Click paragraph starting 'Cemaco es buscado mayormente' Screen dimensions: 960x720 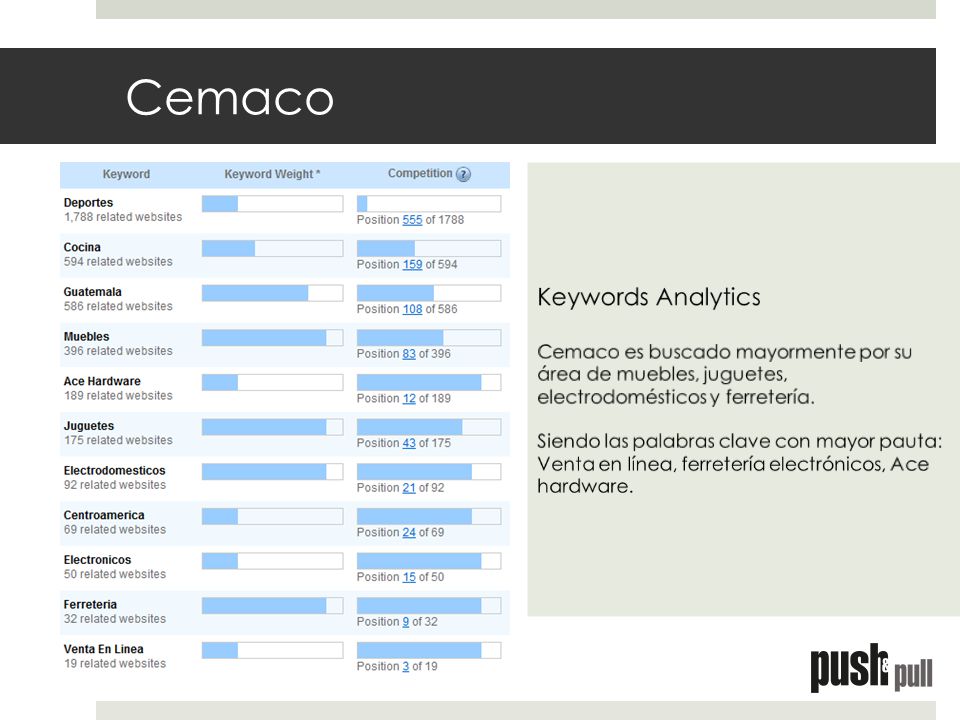(x=725, y=375)
